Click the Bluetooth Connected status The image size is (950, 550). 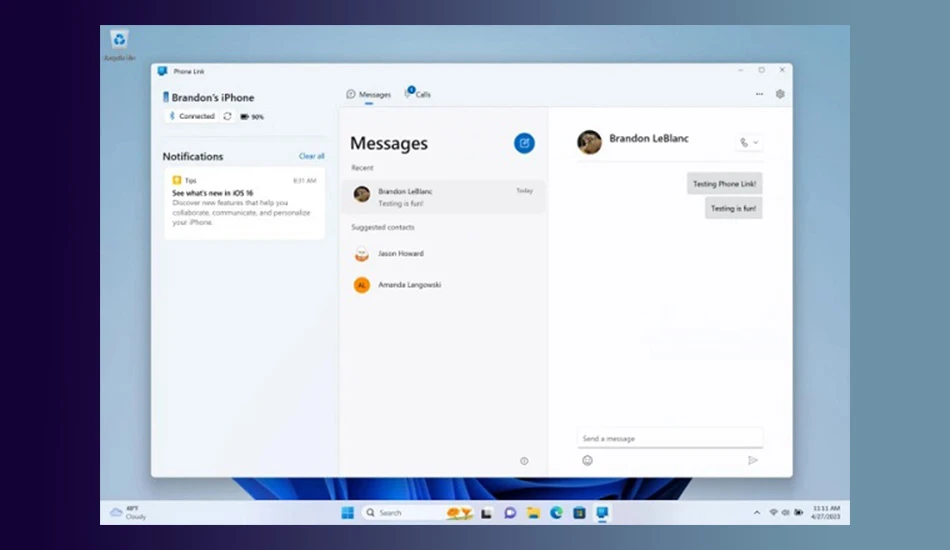191,116
